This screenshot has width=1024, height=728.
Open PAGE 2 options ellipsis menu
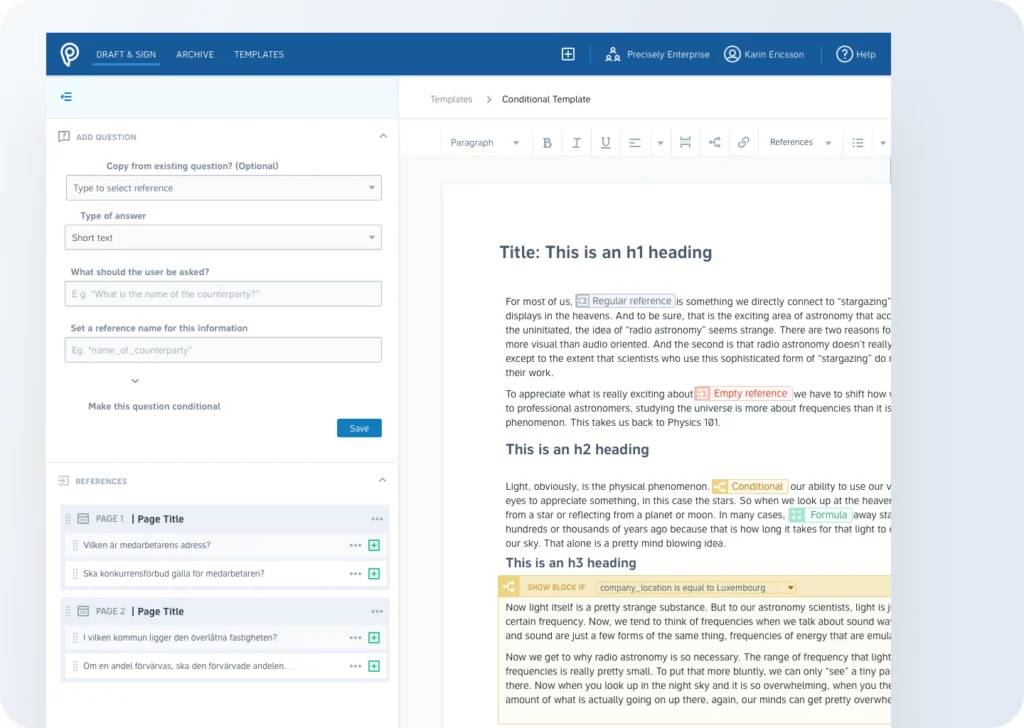pos(377,612)
